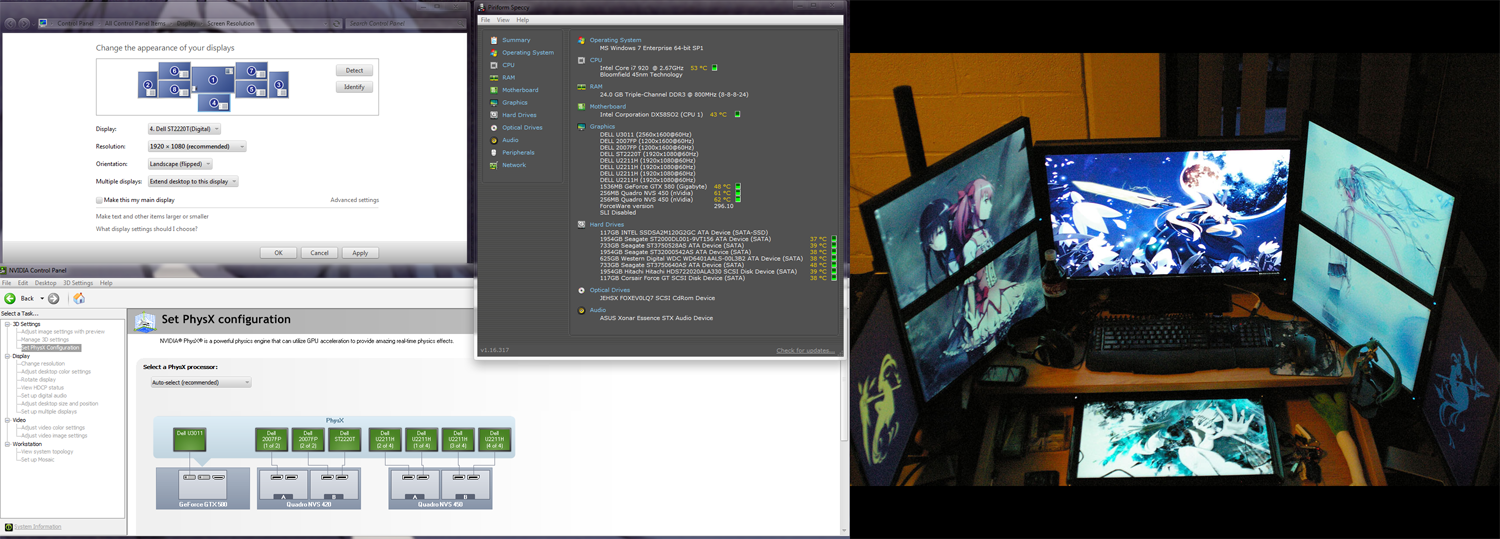The height and width of the screenshot is (539, 1500).
Task: Open the Display dropdown
Action: point(184,129)
